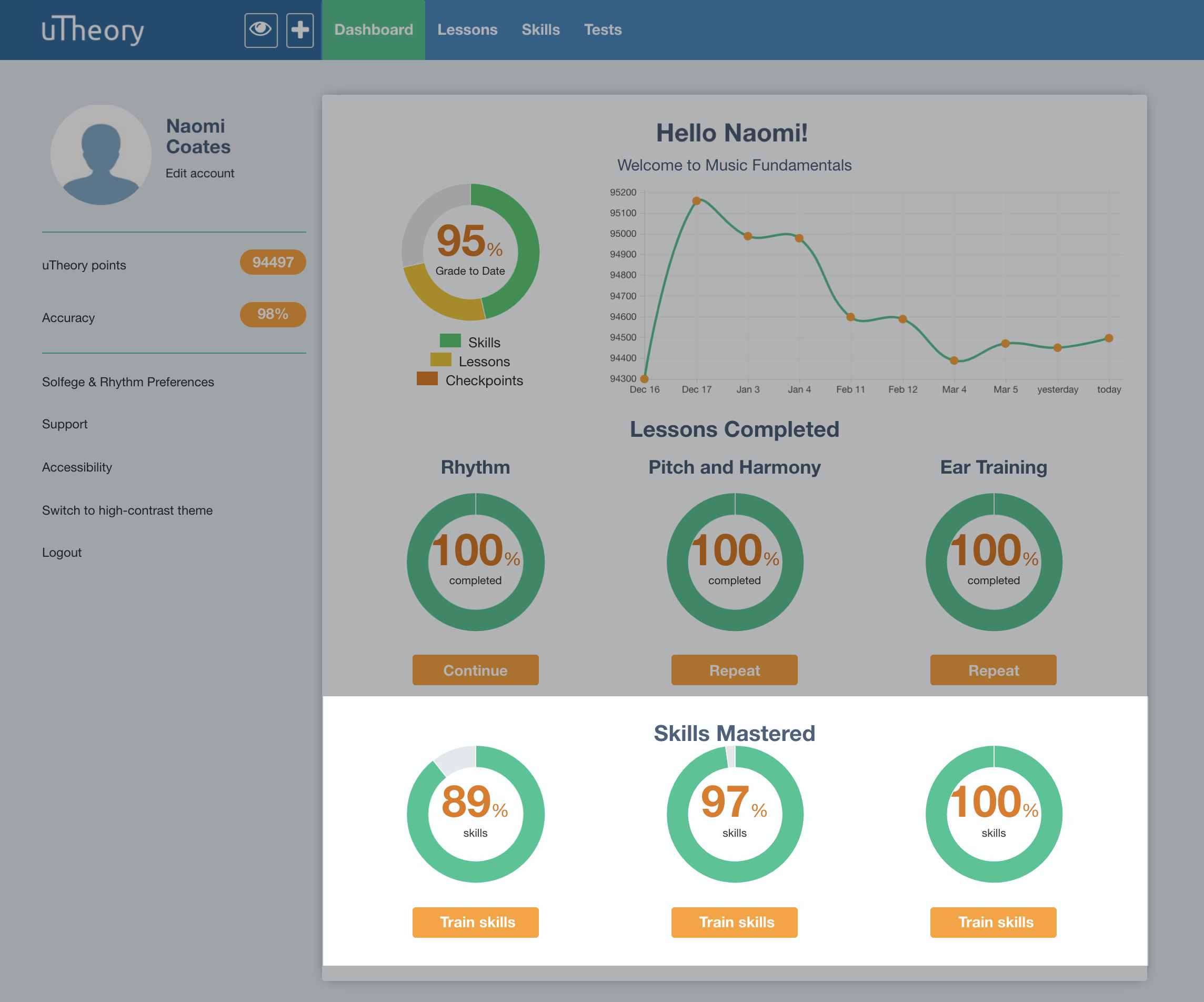Click Repeat under Ear Training

click(x=994, y=670)
